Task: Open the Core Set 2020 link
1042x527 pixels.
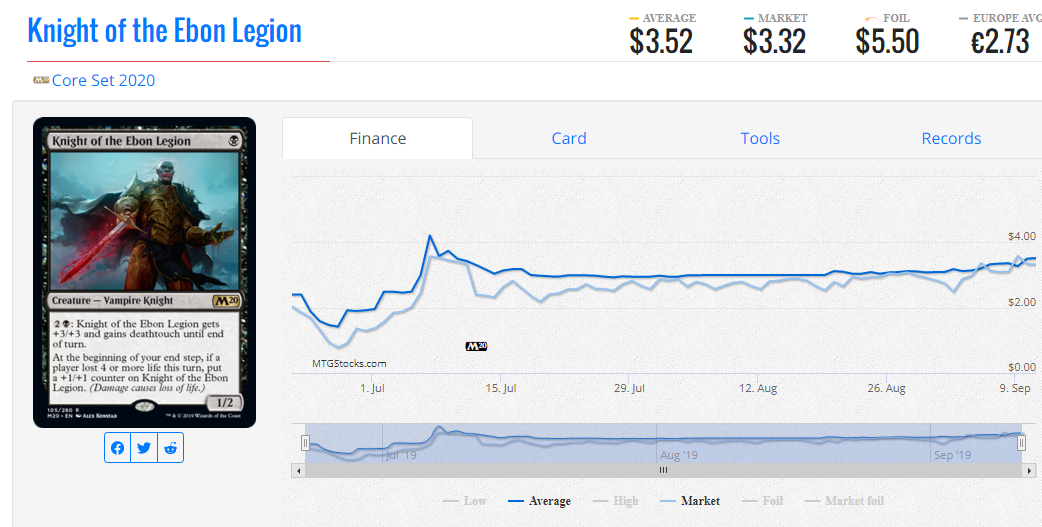Action: [x=103, y=80]
